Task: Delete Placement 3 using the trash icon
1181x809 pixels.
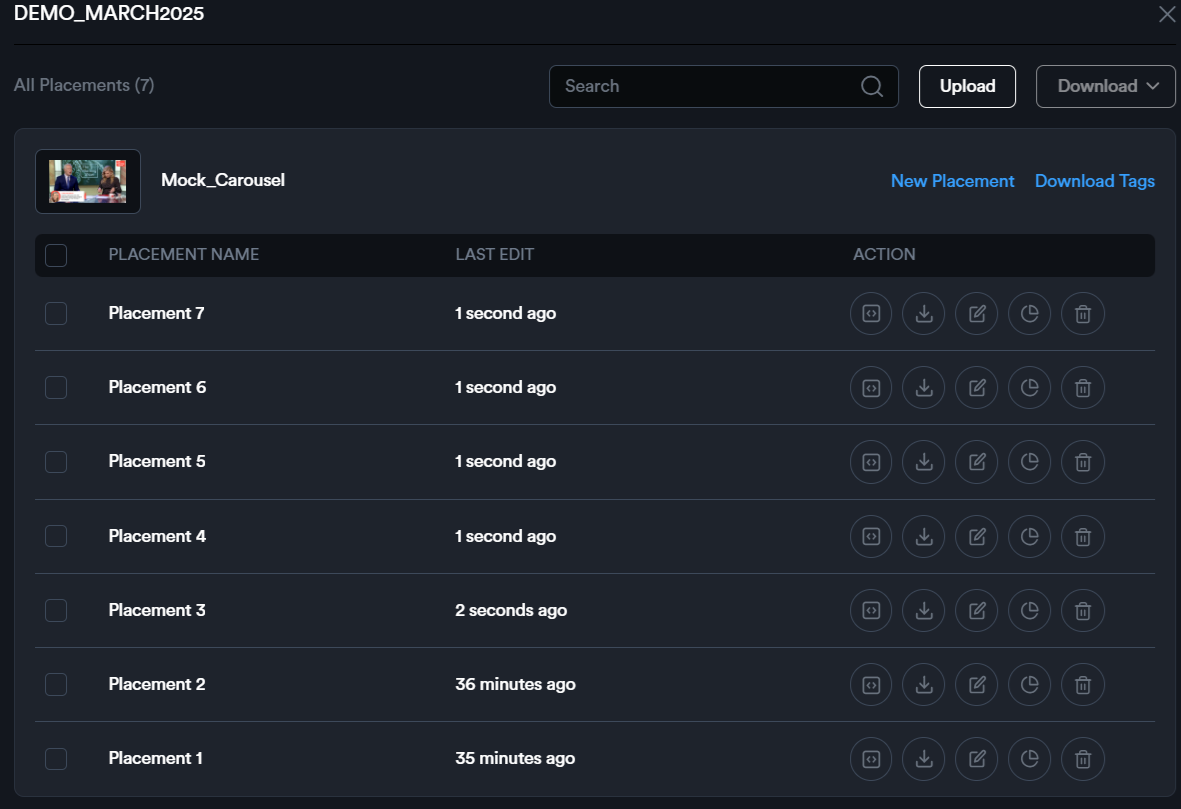Action: tap(1083, 611)
